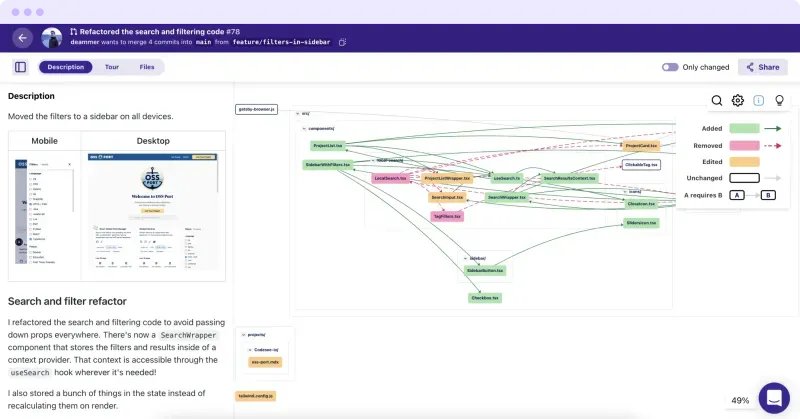Click the 49% zoom level indicator
Image resolution: width=800 pixels, height=419 pixels.
point(740,401)
